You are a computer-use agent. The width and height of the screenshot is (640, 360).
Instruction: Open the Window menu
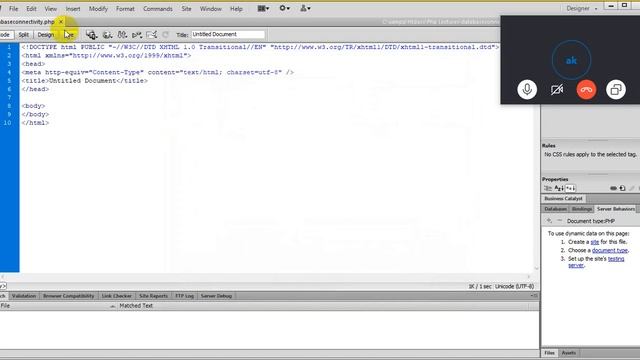click(x=211, y=9)
